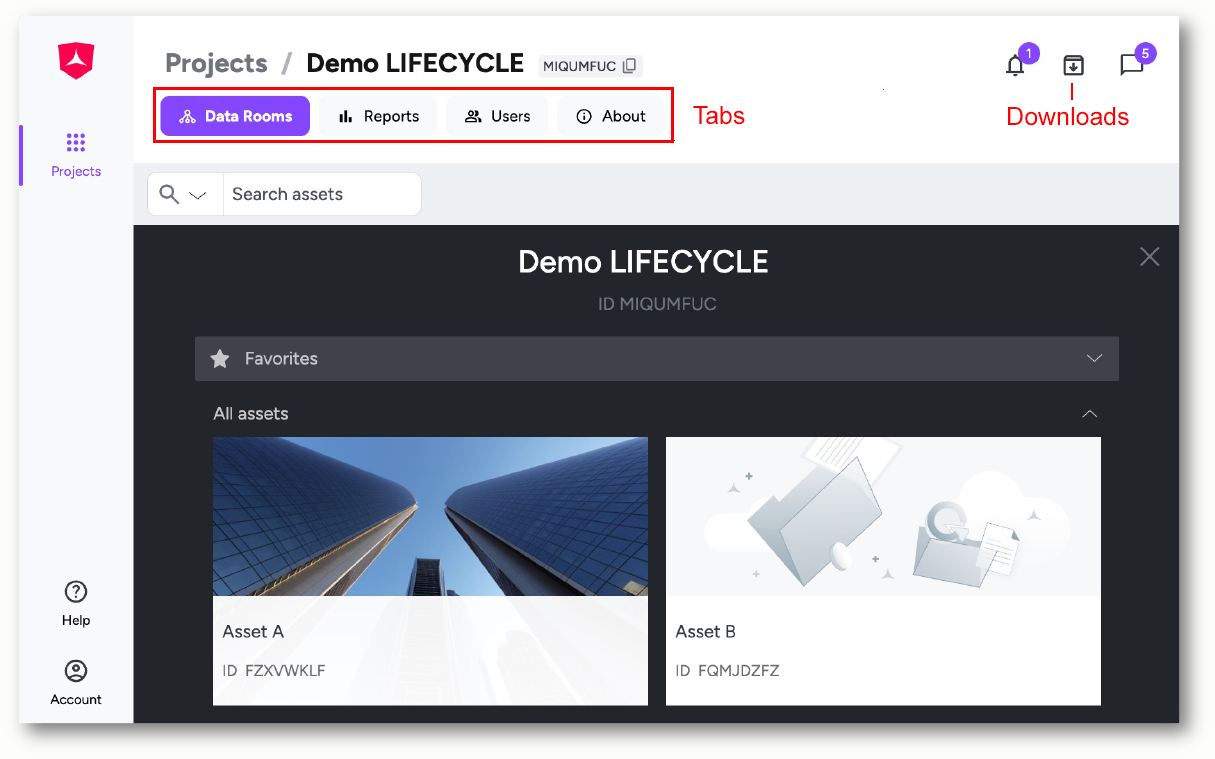Click the Search assets field
The width and height of the screenshot is (1215, 759).
point(322,194)
